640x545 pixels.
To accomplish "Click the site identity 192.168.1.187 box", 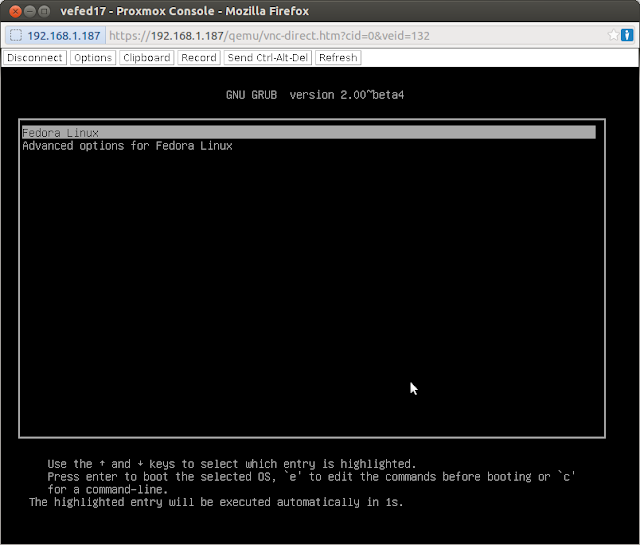I will 56,36.
